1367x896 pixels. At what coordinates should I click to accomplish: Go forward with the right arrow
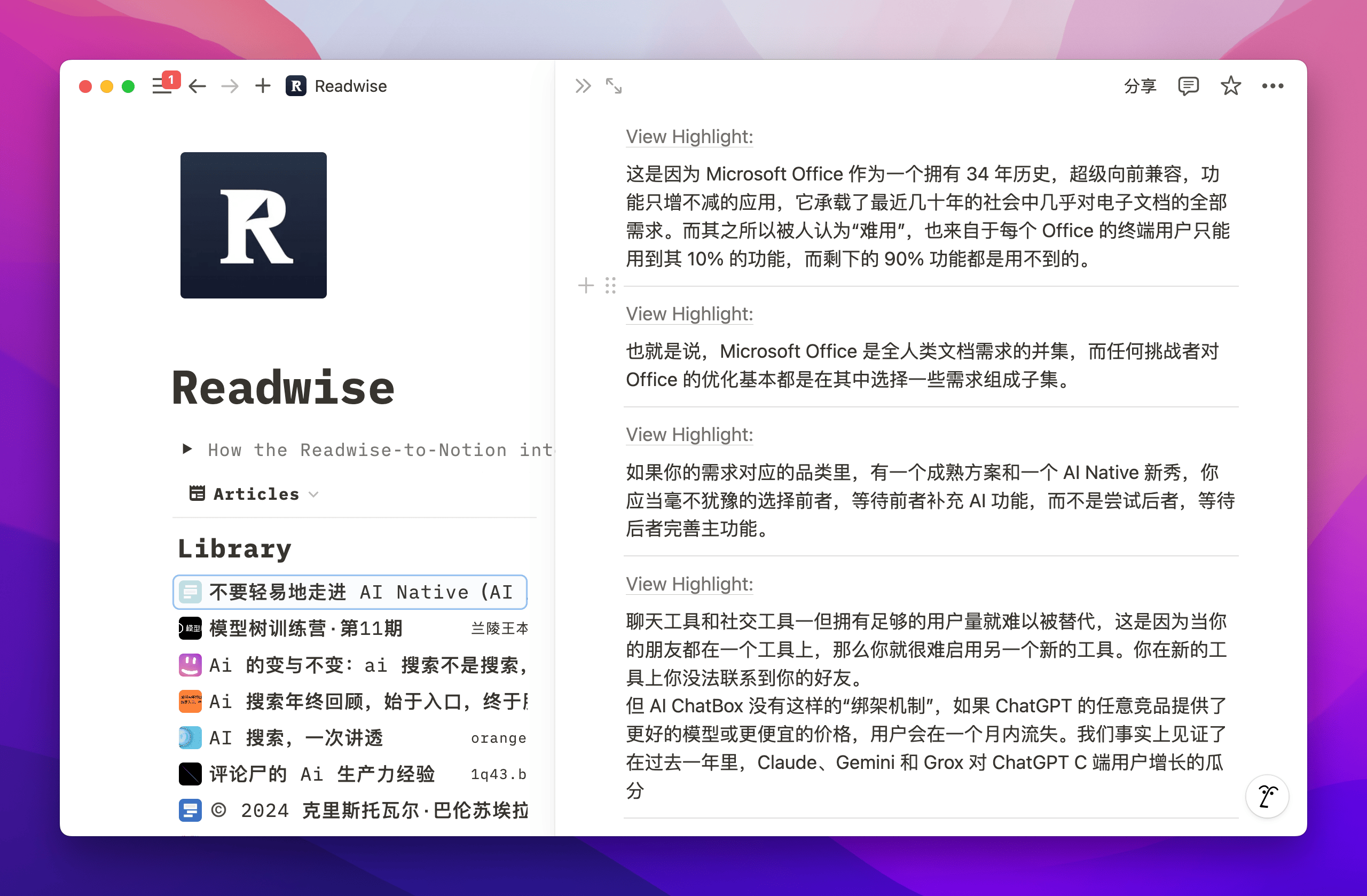(230, 86)
